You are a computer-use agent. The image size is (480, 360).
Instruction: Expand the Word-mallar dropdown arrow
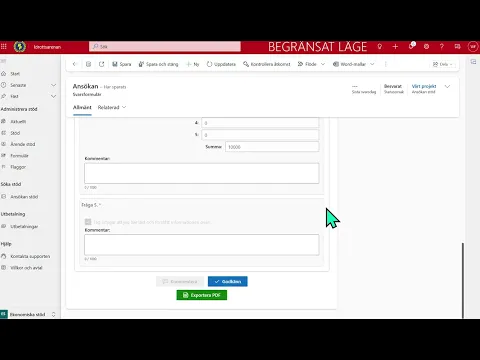(x=372, y=64)
